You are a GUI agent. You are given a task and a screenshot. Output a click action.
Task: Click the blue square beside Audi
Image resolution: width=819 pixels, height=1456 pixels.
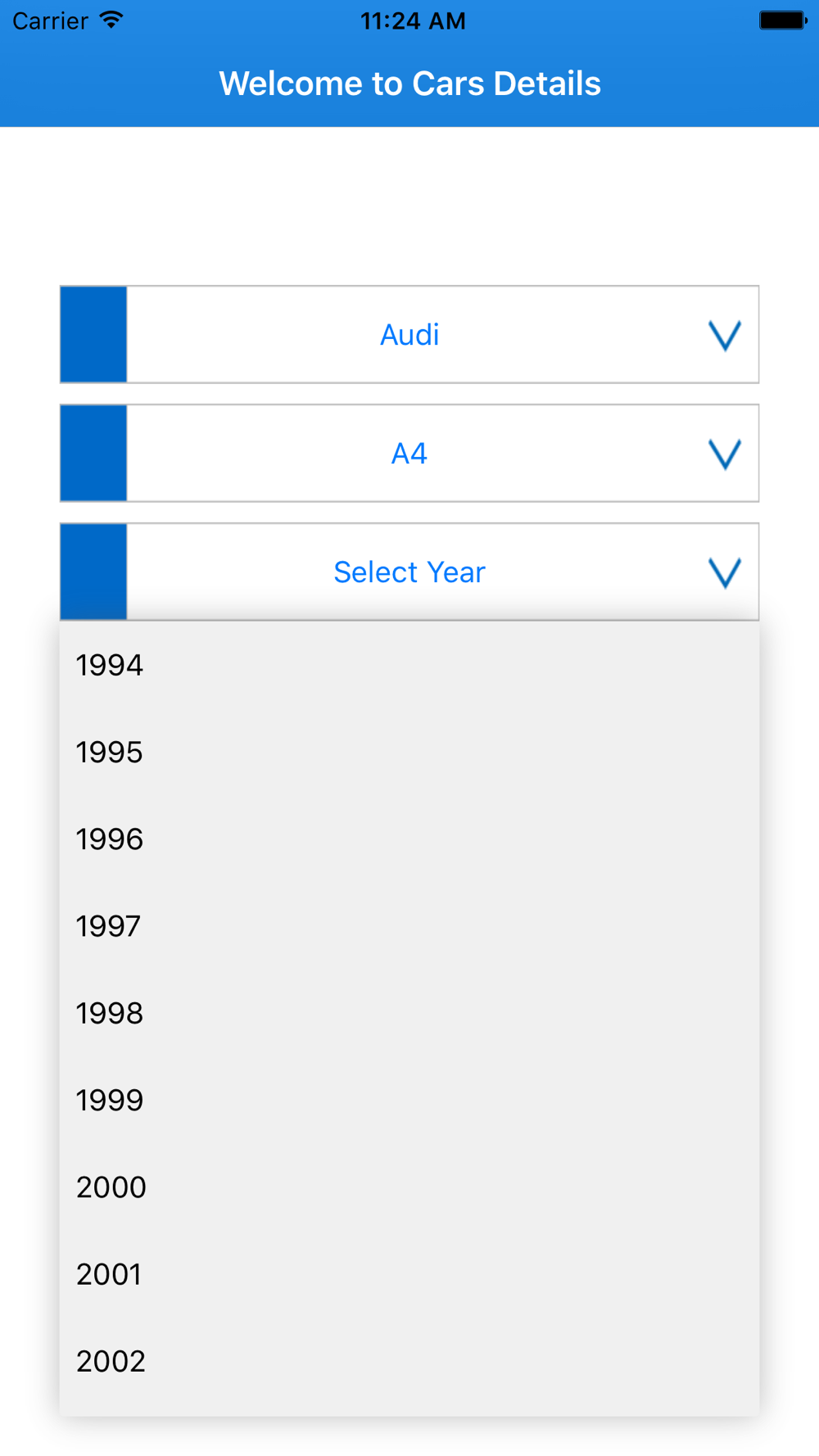pyautogui.click(x=93, y=334)
